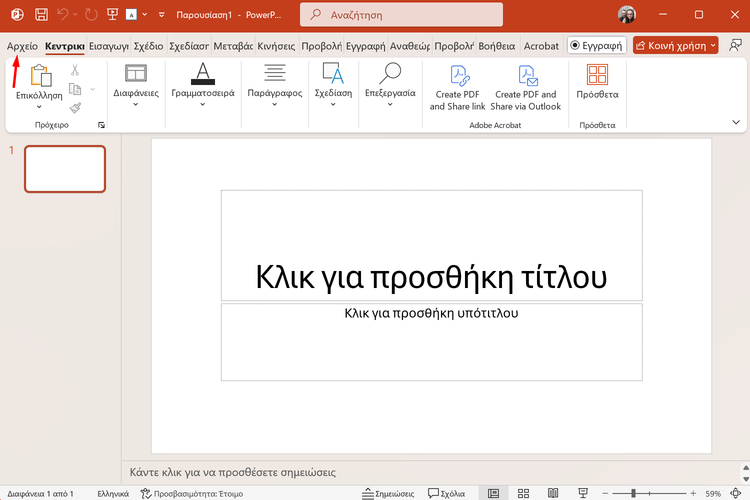
Task: Fit slide to current window
Action: point(737,493)
